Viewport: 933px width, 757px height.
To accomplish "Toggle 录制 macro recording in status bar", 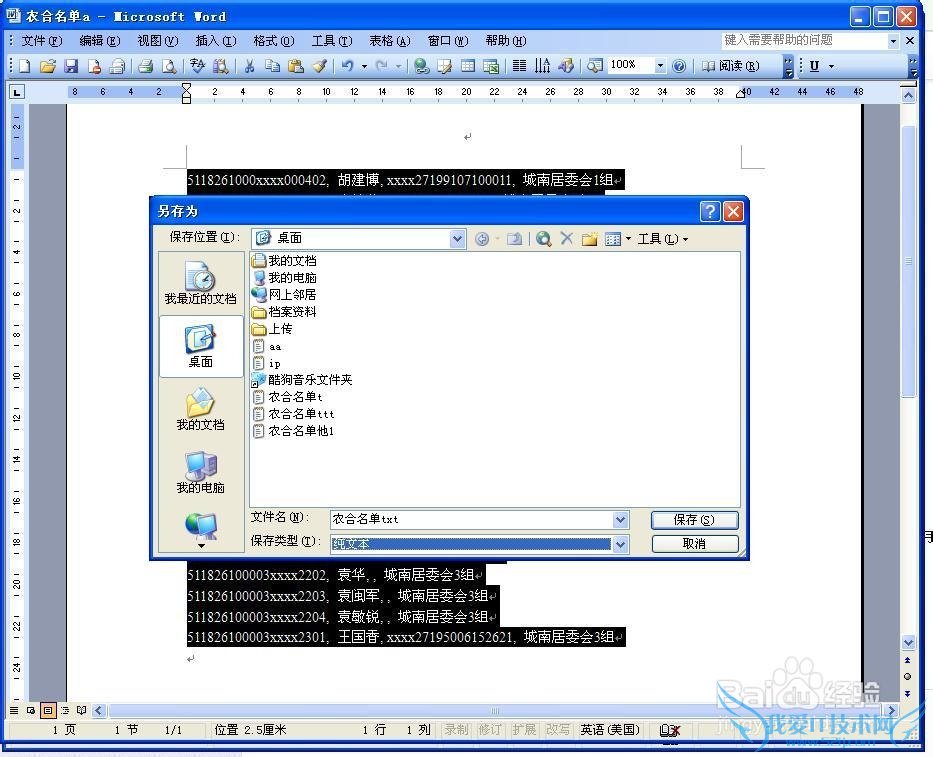I will pyautogui.click(x=456, y=729).
